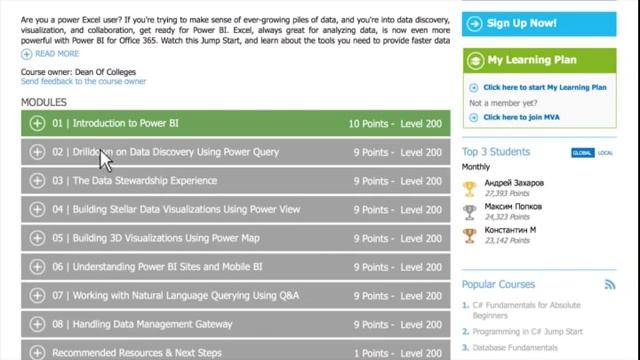Viewport: 640px width, 360px height.
Task: Open Programming in C# Jump Start course
Action: coord(527,331)
